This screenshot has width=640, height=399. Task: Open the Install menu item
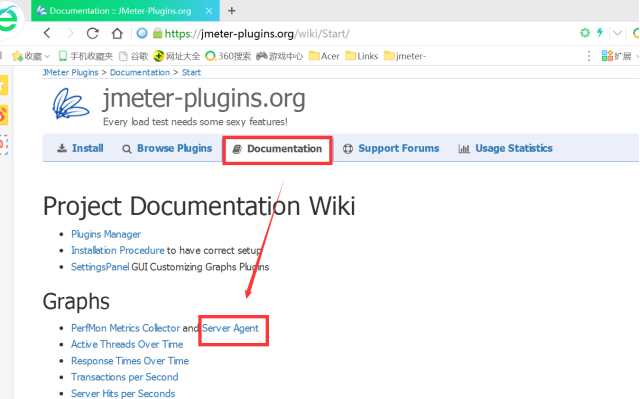[x=80, y=148]
